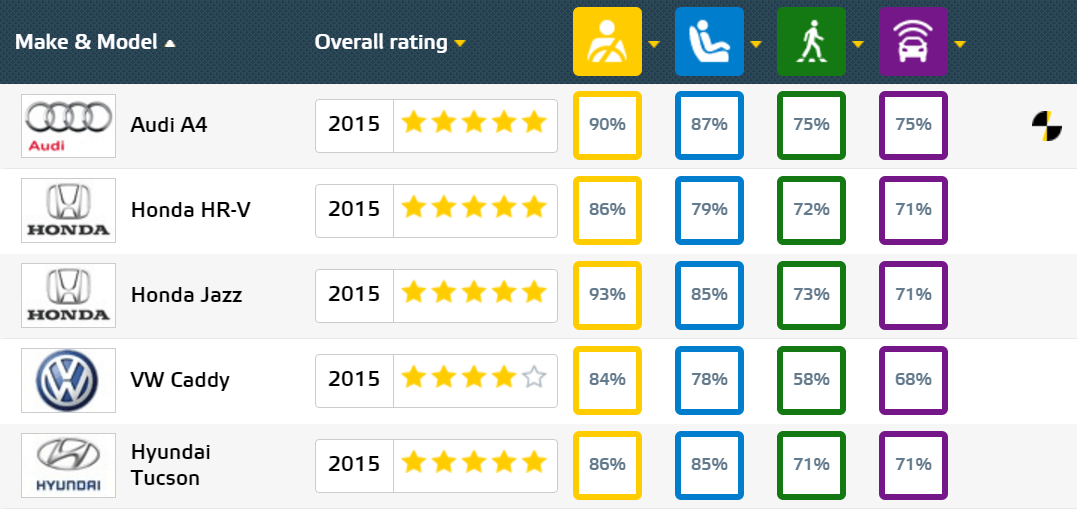Click Honda Jazz 93% adult occupant score
Viewport: 1077px width, 511px height.
click(607, 295)
